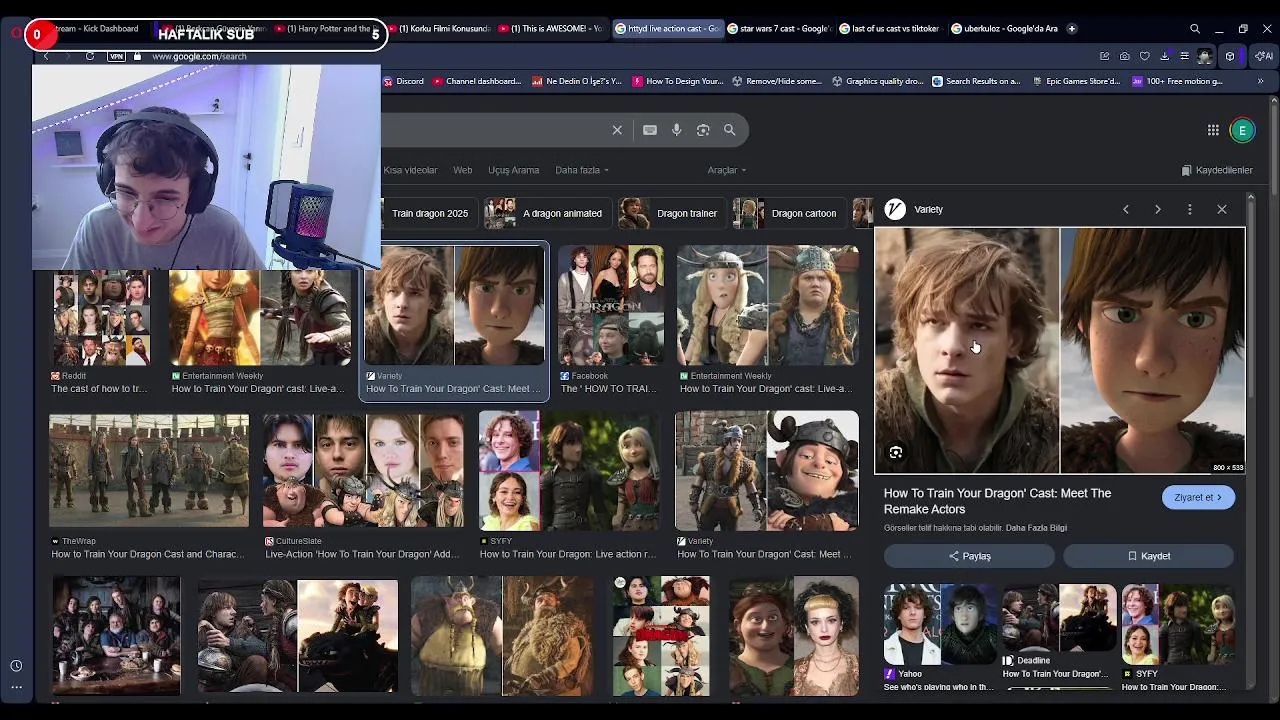Viewport: 1280px width, 720px height.
Task: Click the magnifier search submit icon
Action: [x=730, y=130]
